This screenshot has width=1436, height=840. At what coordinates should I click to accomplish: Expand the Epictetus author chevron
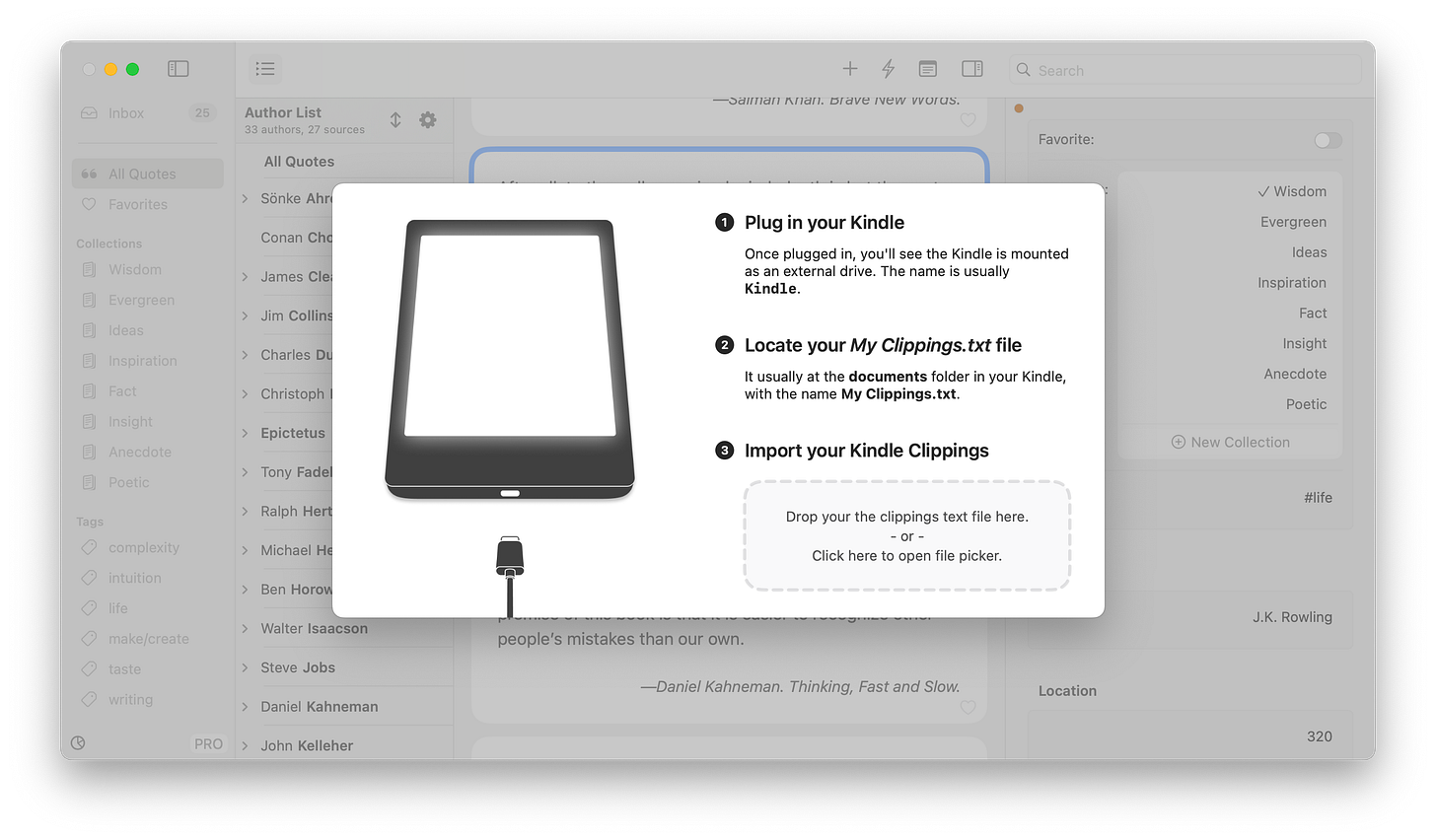click(x=246, y=433)
